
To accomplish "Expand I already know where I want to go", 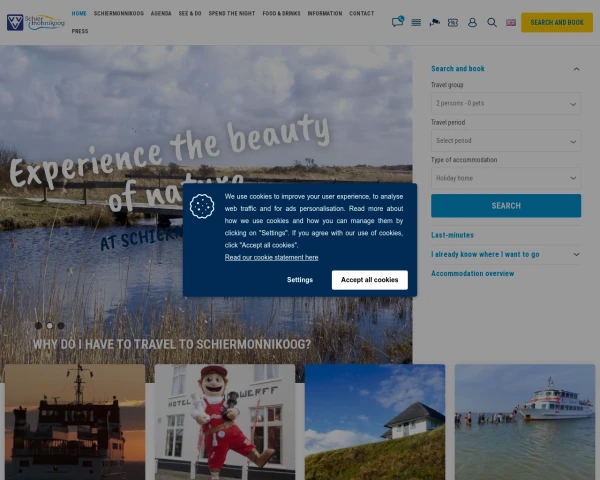I will (x=505, y=255).
